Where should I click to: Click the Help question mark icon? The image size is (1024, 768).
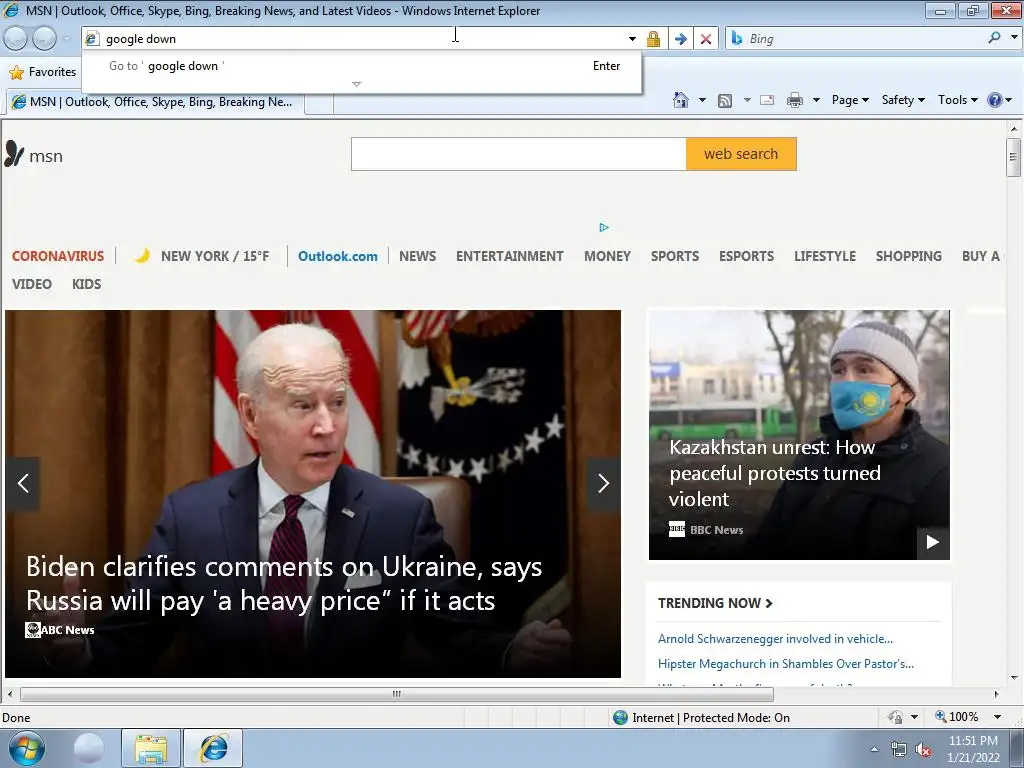coord(995,100)
